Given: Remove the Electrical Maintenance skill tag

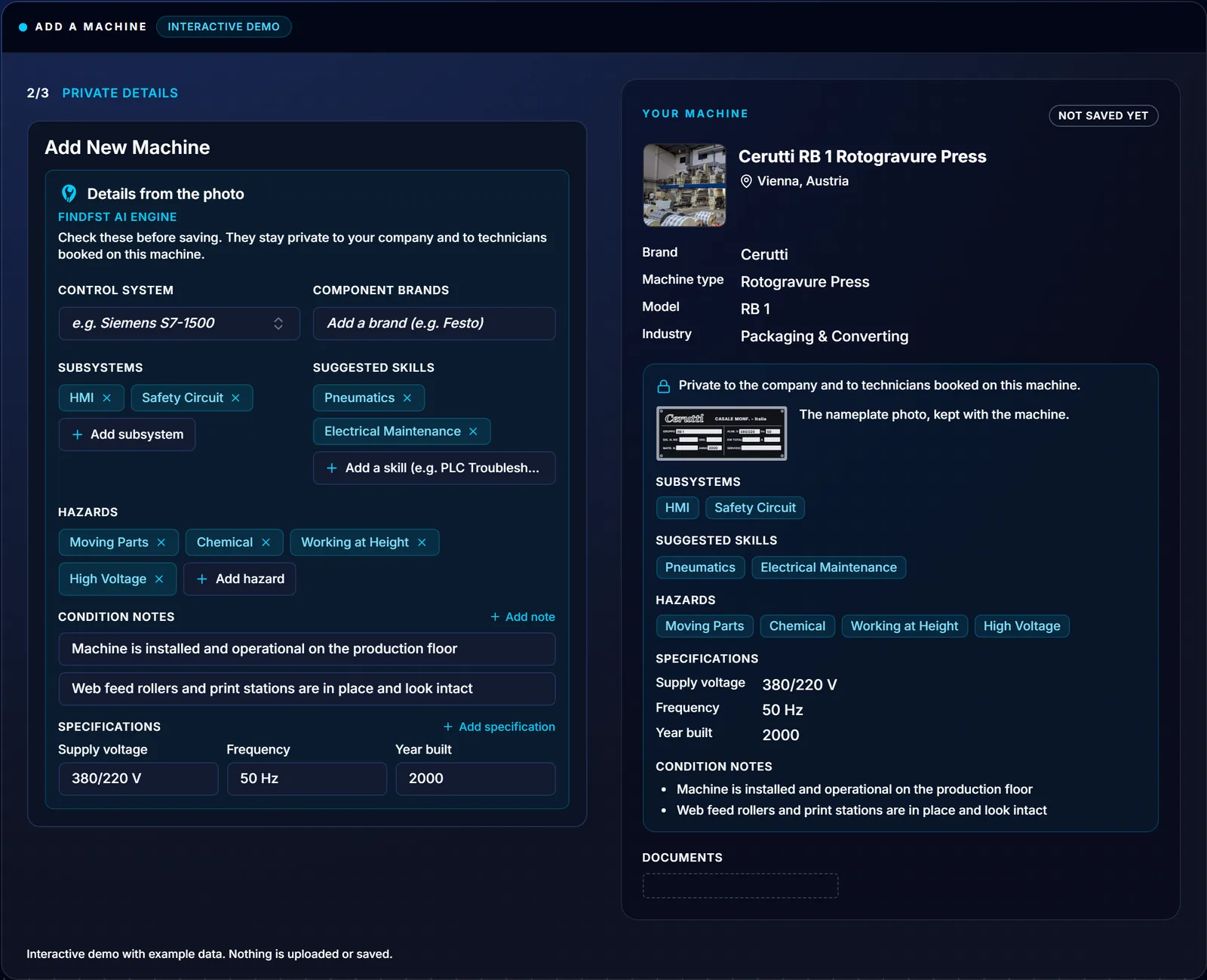Looking at the screenshot, I should coord(473,432).
